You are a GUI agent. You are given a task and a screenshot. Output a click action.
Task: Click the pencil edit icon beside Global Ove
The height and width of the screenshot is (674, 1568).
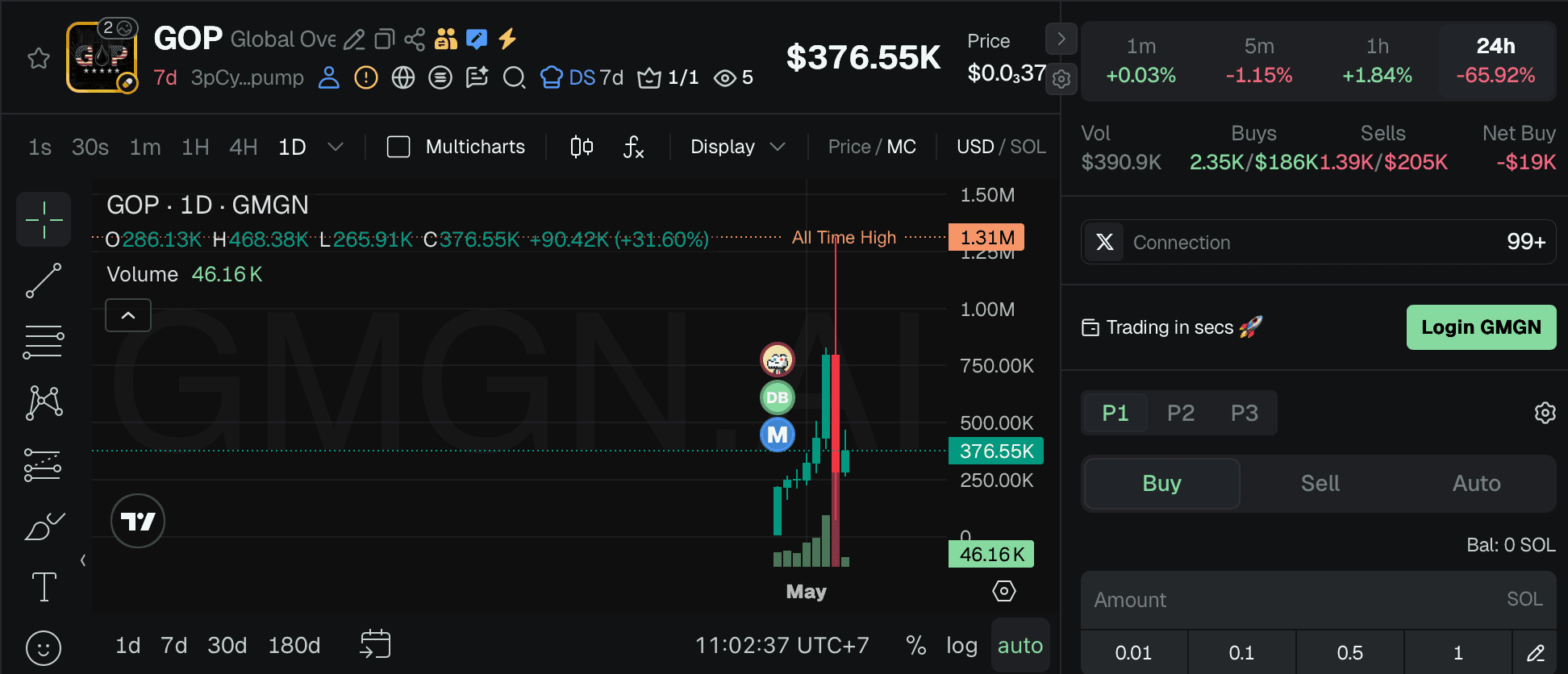point(354,40)
